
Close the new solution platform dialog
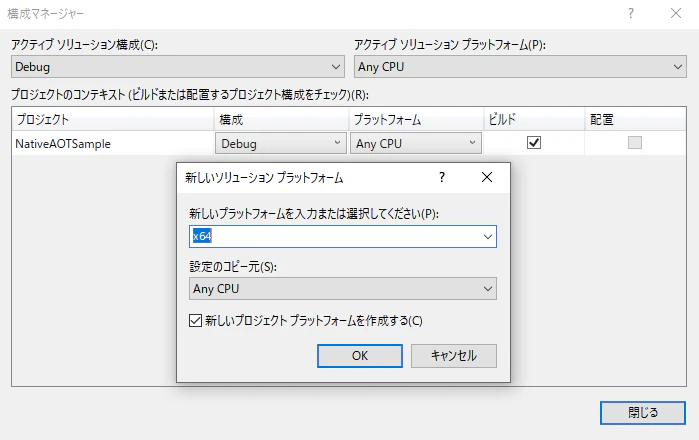point(487,177)
